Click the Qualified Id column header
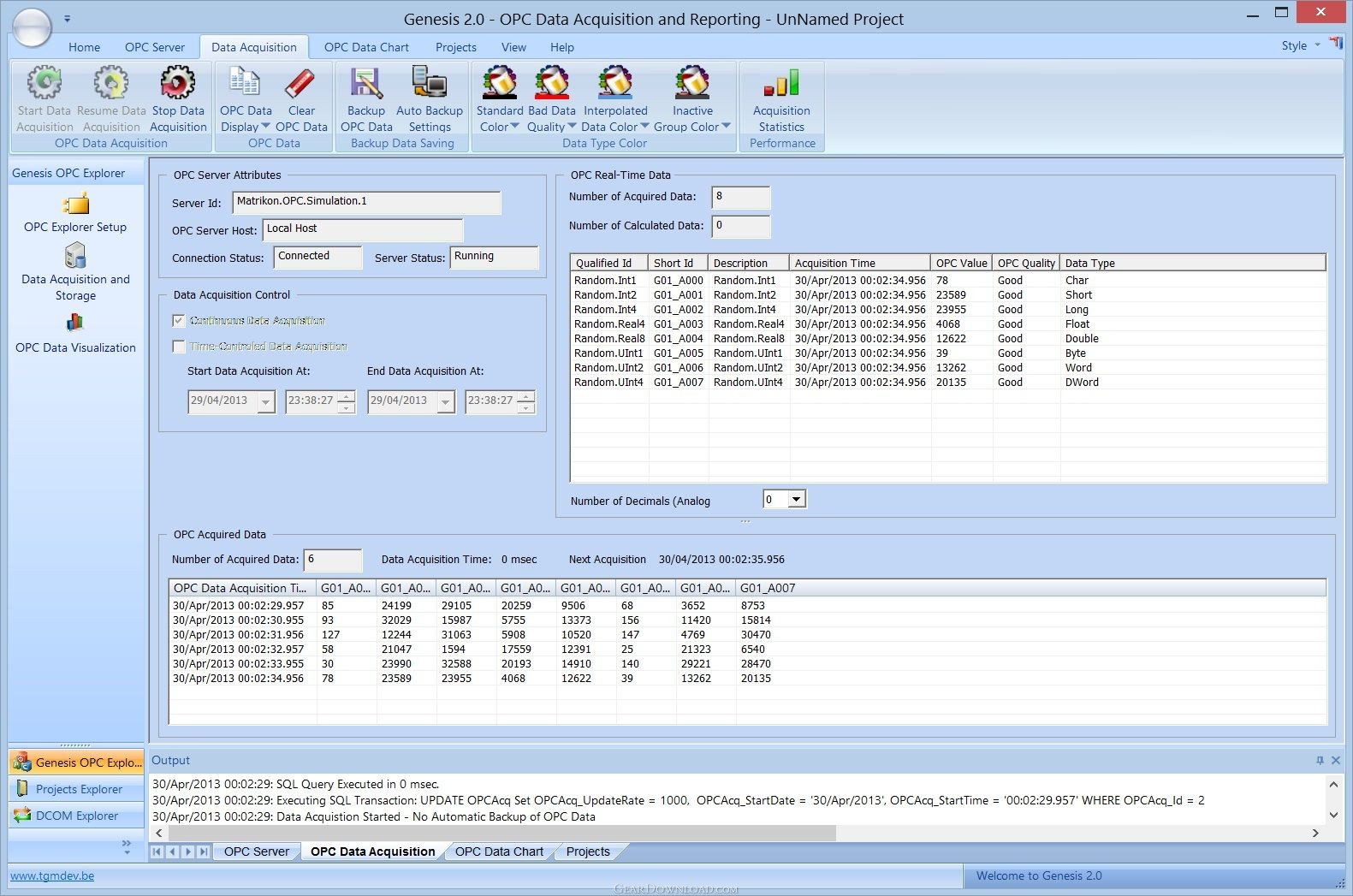Viewport: 1353px width, 896px height. click(x=609, y=263)
